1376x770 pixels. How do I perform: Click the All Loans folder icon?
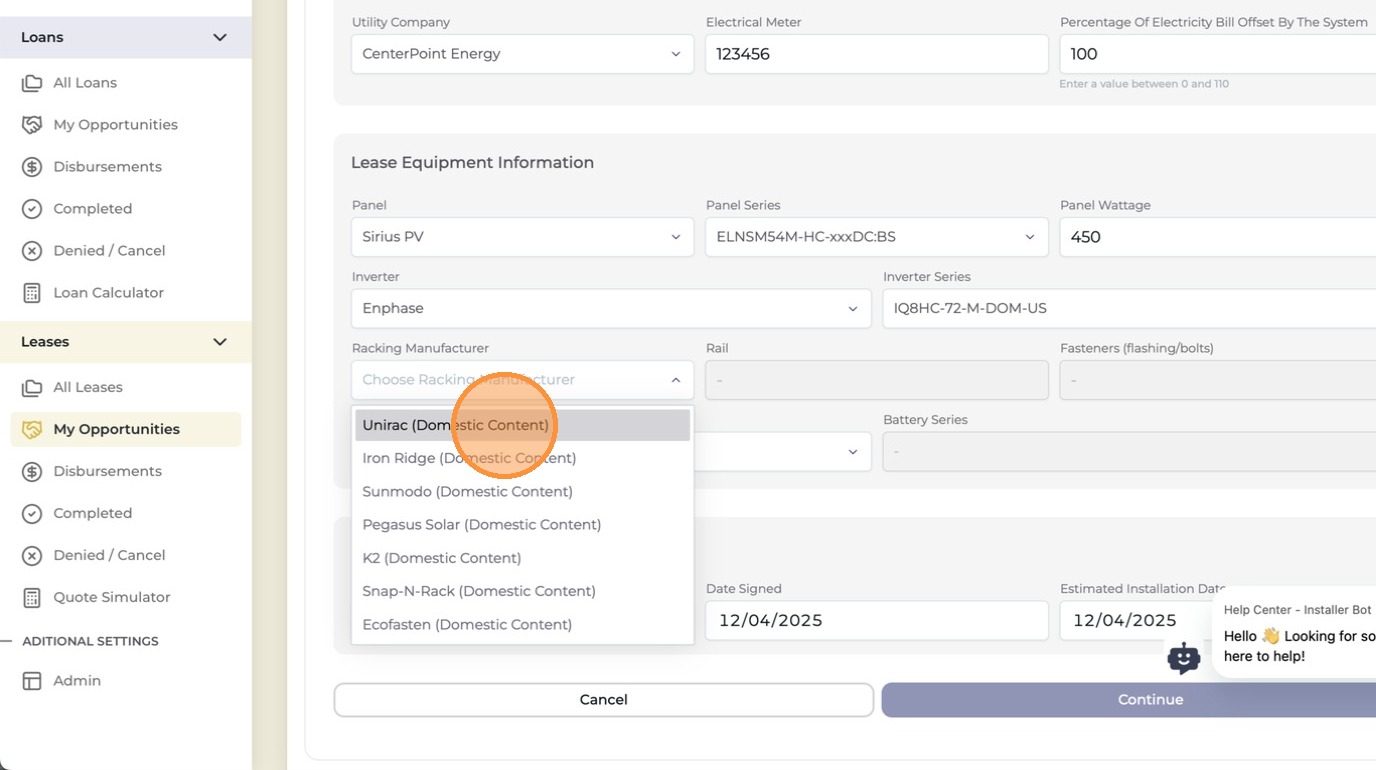point(32,83)
